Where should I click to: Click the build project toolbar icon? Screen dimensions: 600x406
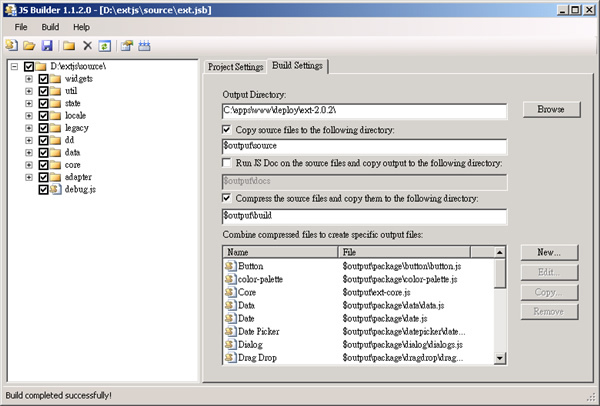[x=127, y=46]
